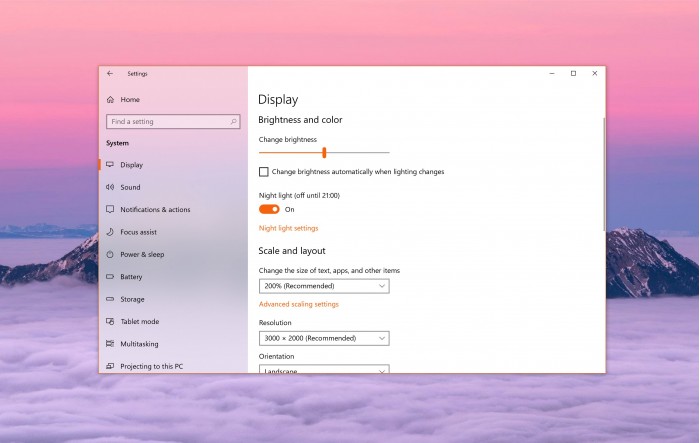Viewport: 700px width, 443px height.
Task: Expand the Resolution 3000 × 2000 dropdown
Action: pos(323,338)
